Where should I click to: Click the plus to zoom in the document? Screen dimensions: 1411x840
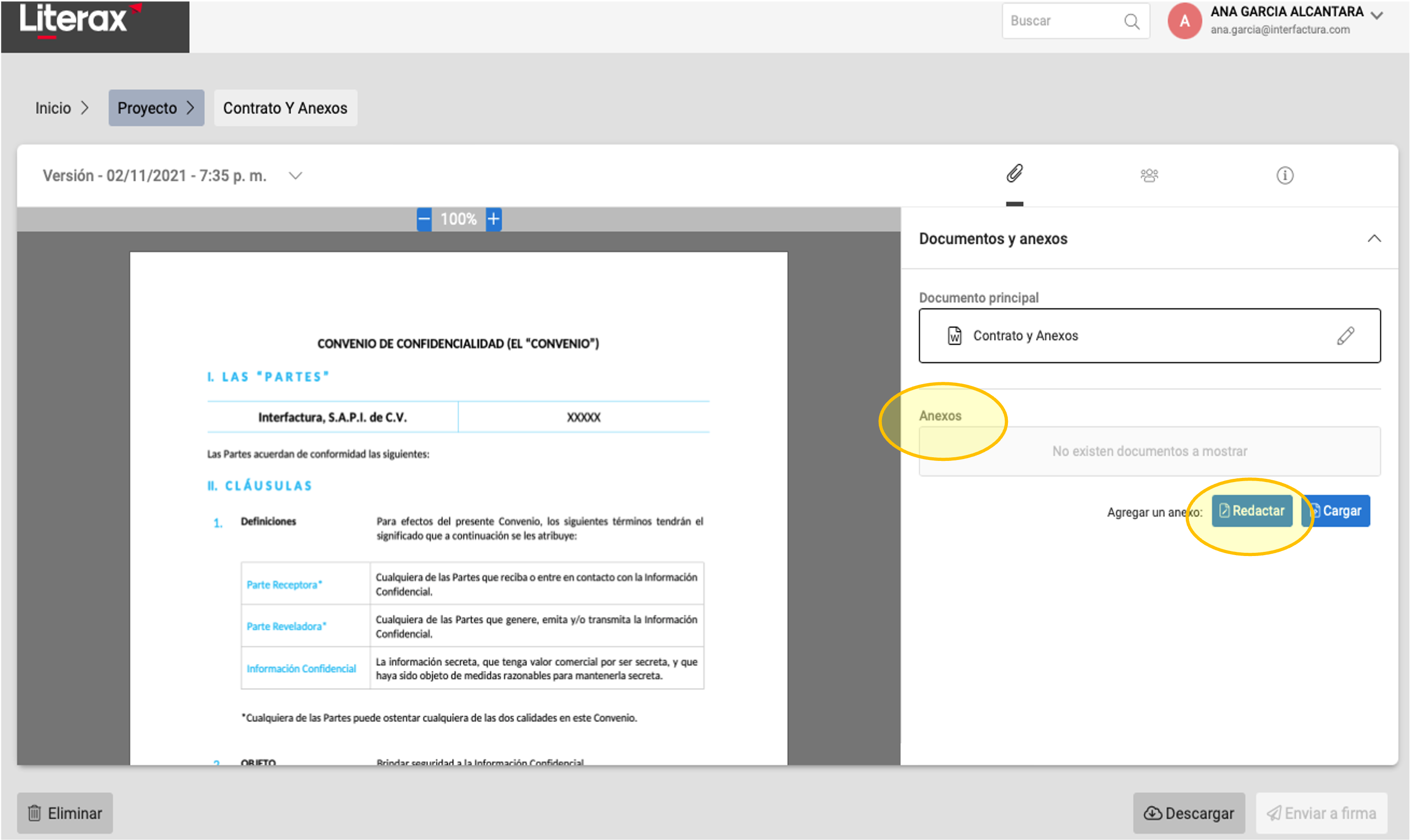point(494,219)
